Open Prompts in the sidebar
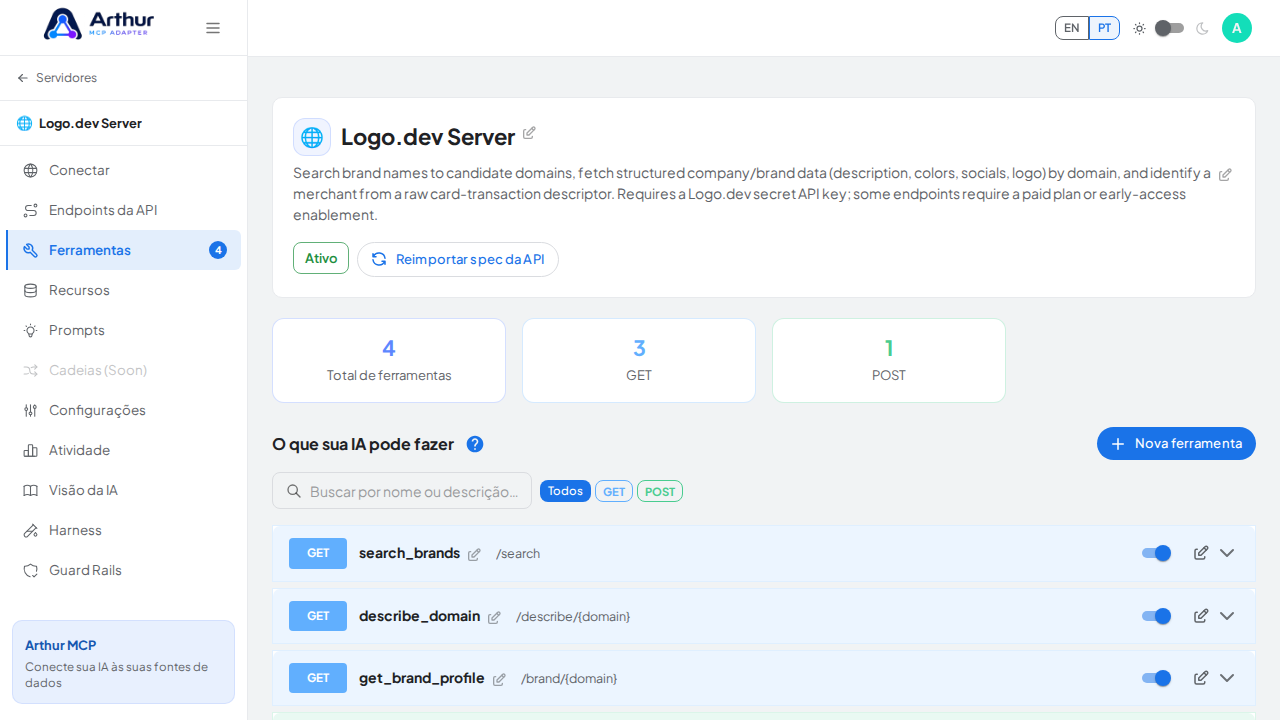 coord(123,330)
